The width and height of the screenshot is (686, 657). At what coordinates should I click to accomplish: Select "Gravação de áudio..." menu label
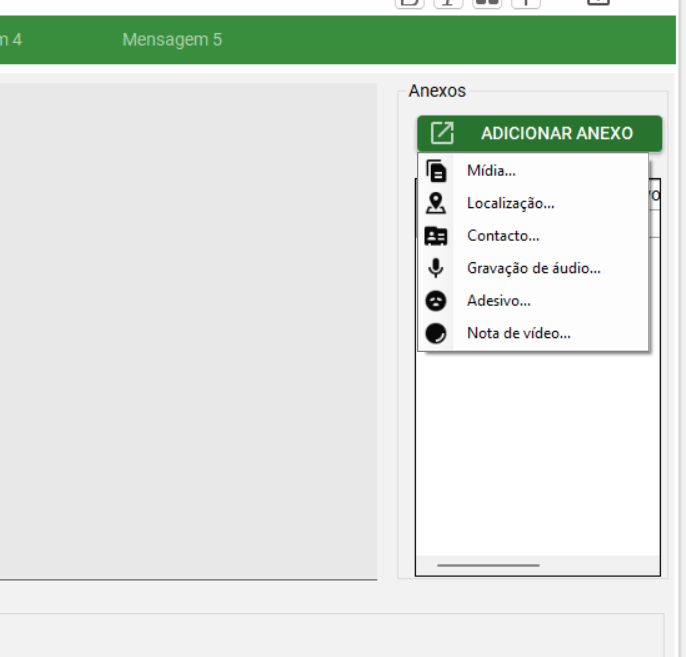(533, 269)
